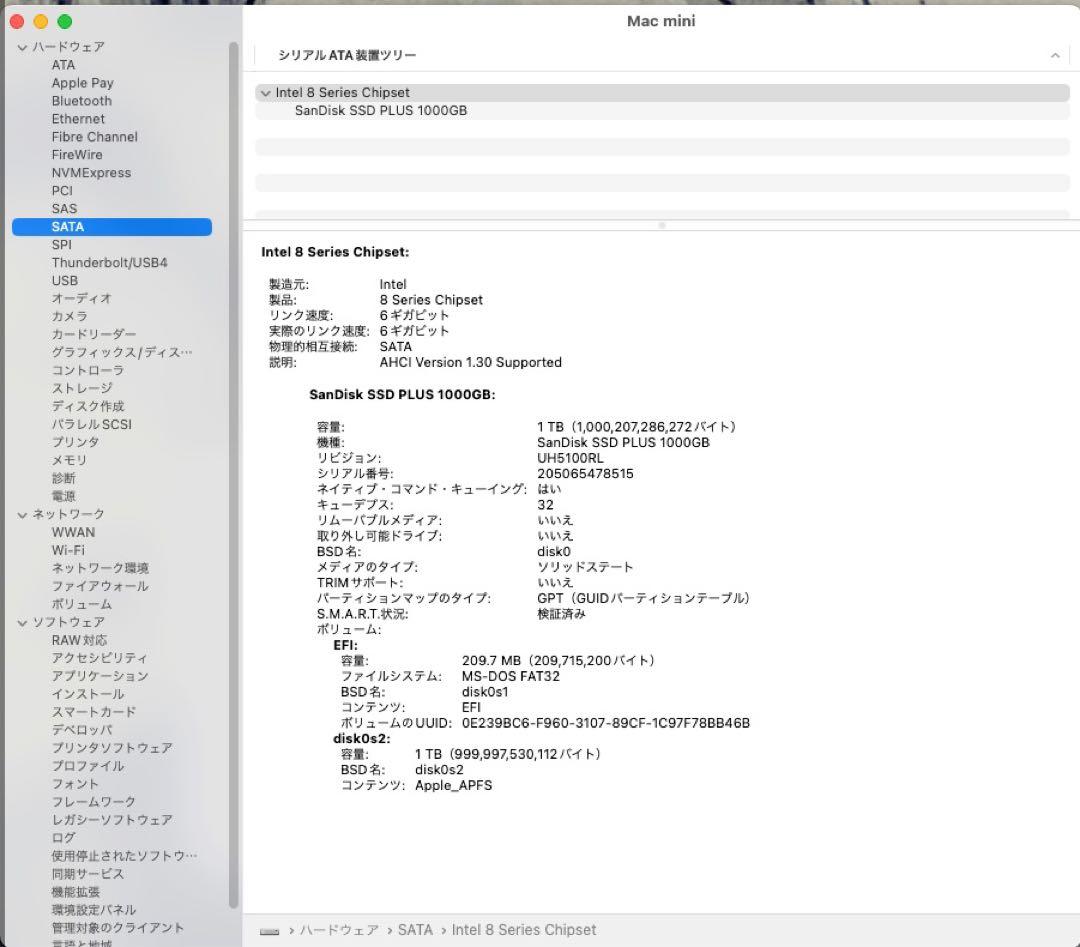The width and height of the screenshot is (1080, 947).
Task: Select SanDisk SSD PLUS 1000GB in device tree
Action: click(x=380, y=111)
